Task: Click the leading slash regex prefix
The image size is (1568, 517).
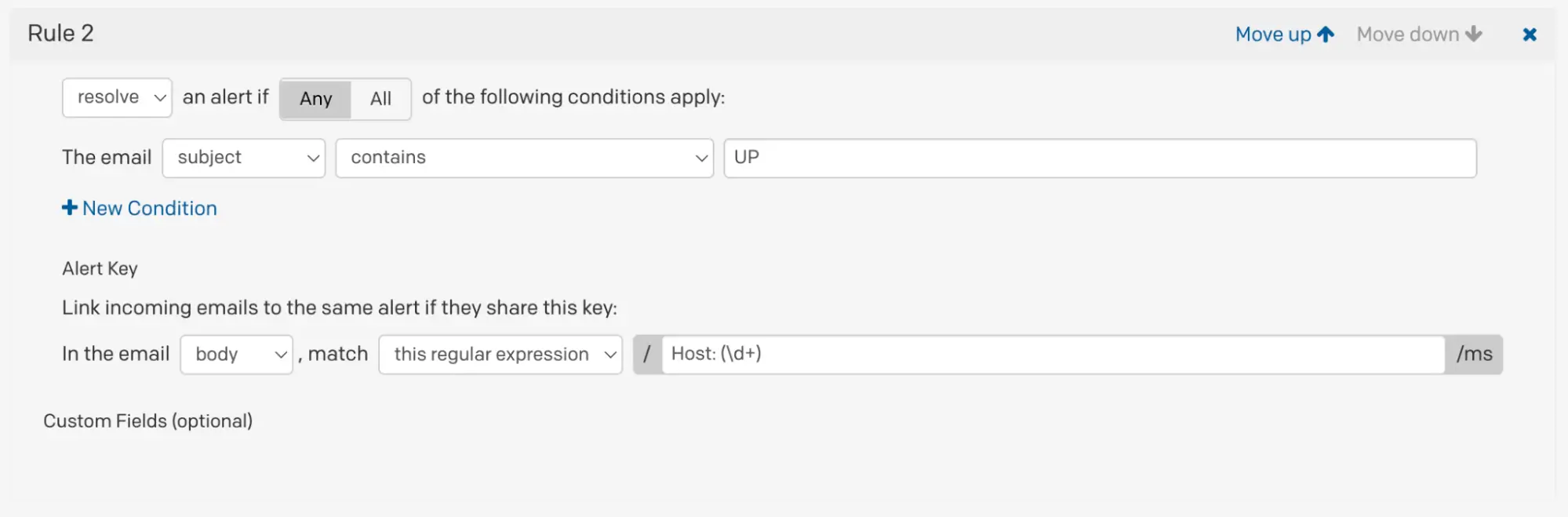Action: pyautogui.click(x=647, y=355)
